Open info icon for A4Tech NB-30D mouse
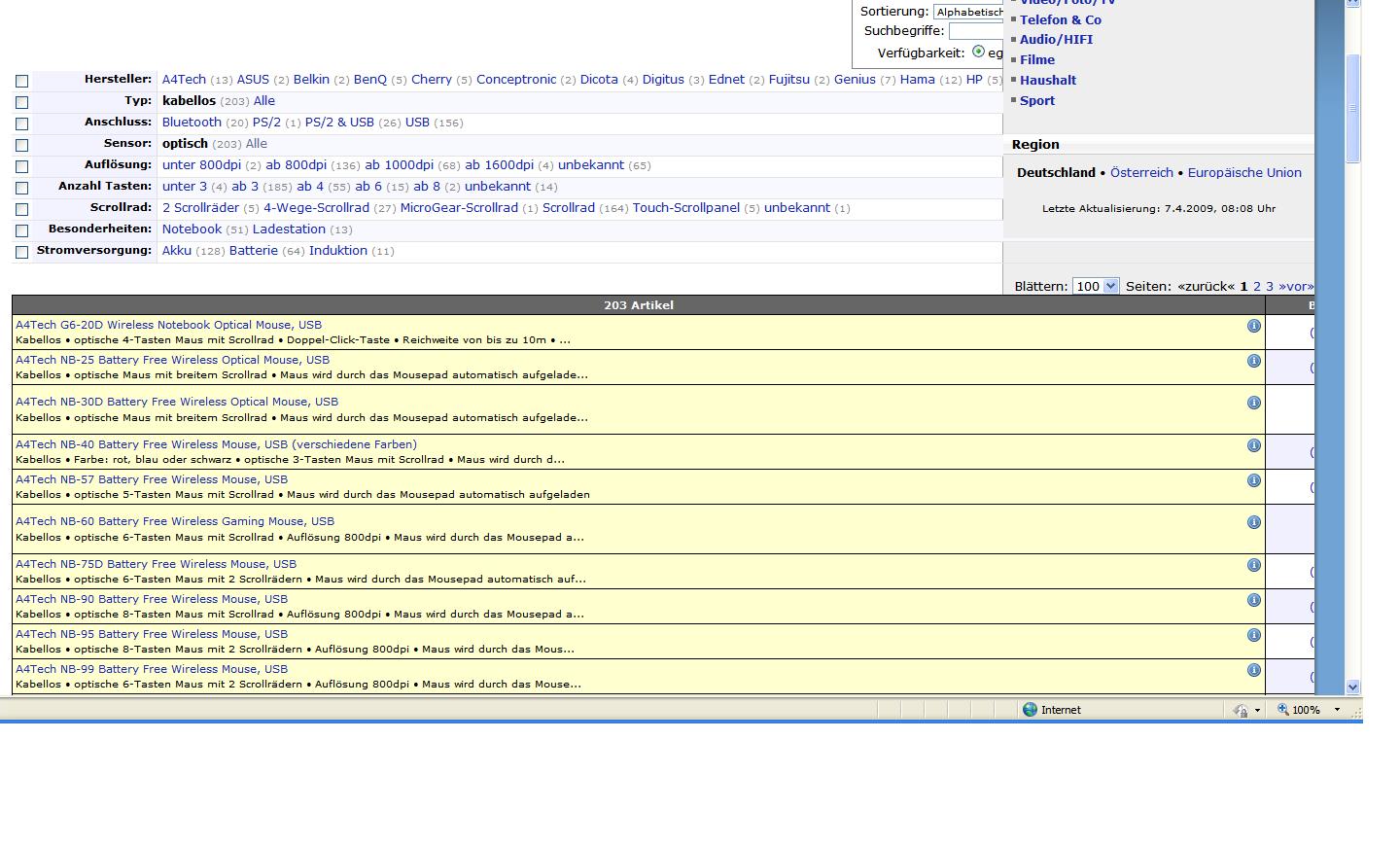This screenshot has width=1400, height=846. (1254, 403)
